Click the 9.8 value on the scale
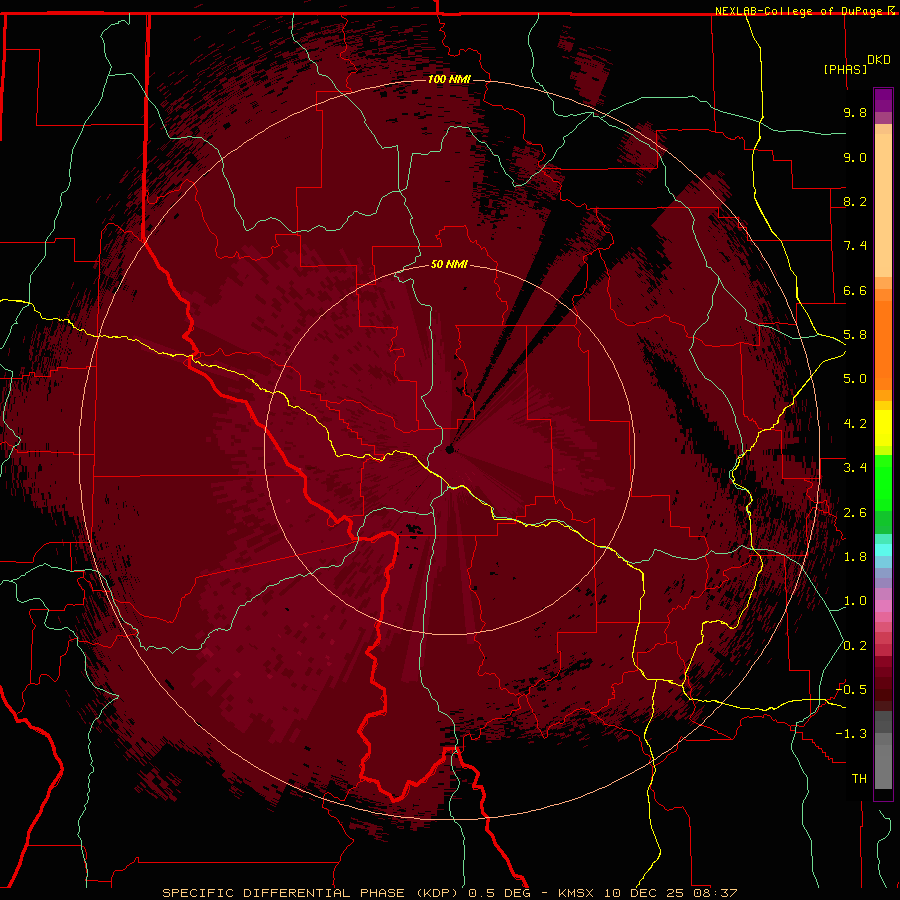This screenshot has width=900, height=900. pos(855,112)
